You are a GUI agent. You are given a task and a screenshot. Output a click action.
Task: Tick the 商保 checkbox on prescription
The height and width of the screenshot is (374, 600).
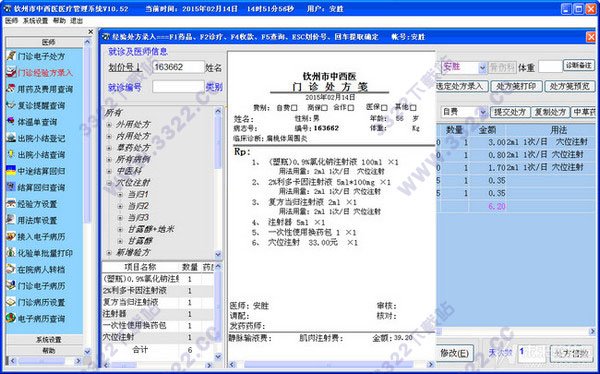pos(324,108)
